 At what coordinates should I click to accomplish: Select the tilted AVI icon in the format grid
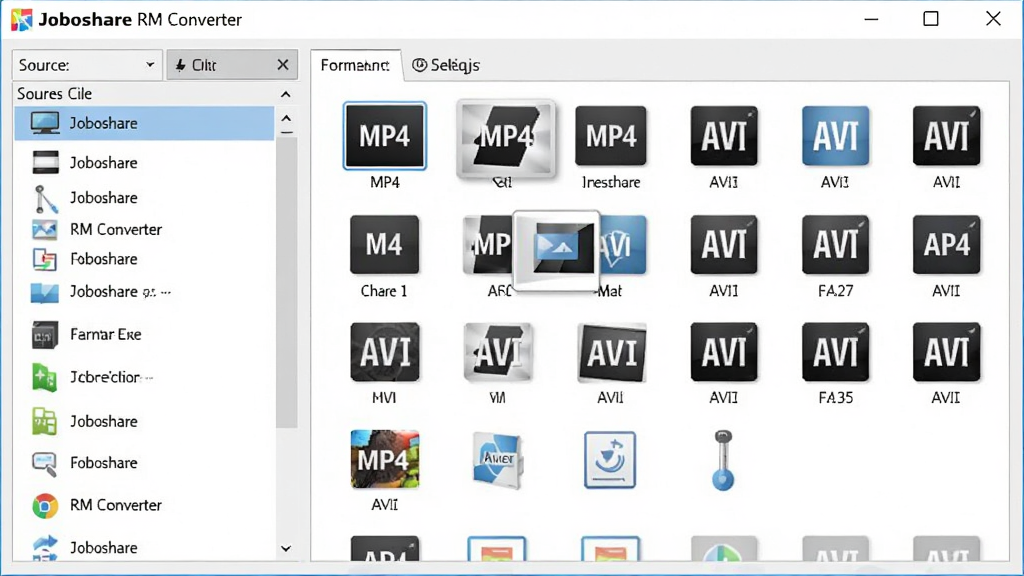coord(611,352)
